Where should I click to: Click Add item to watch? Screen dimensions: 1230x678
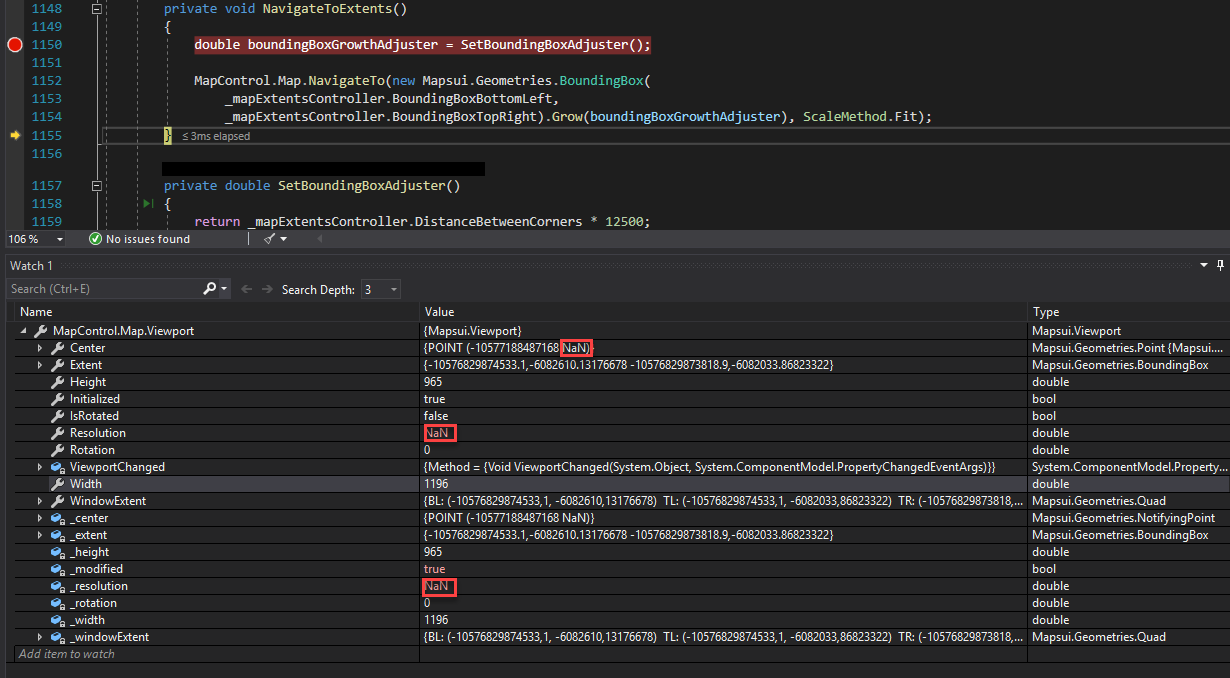click(x=66, y=653)
